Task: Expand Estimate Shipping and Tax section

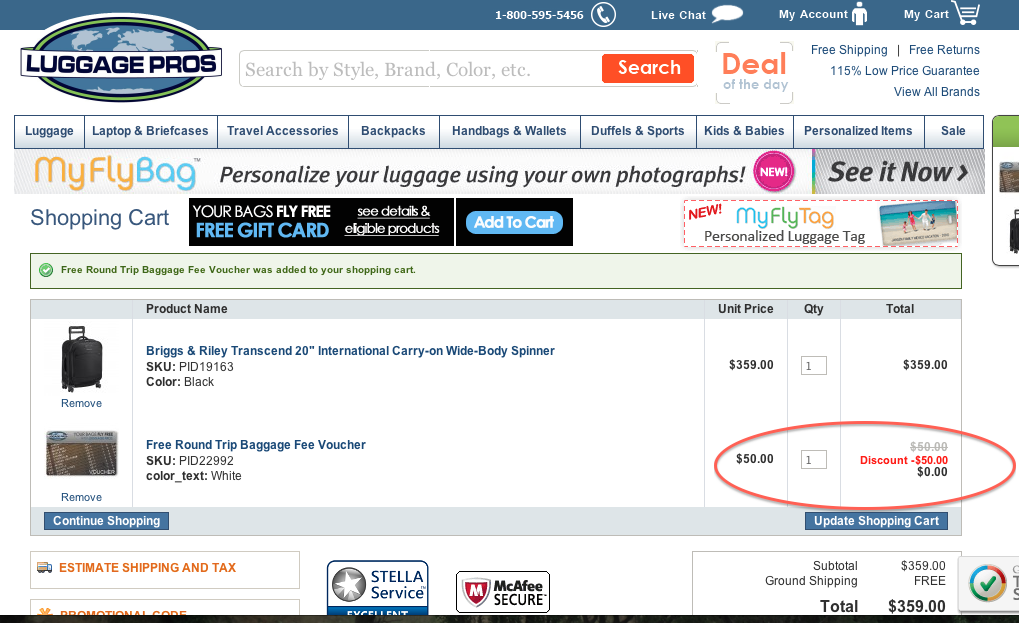Action: pyautogui.click(x=164, y=568)
